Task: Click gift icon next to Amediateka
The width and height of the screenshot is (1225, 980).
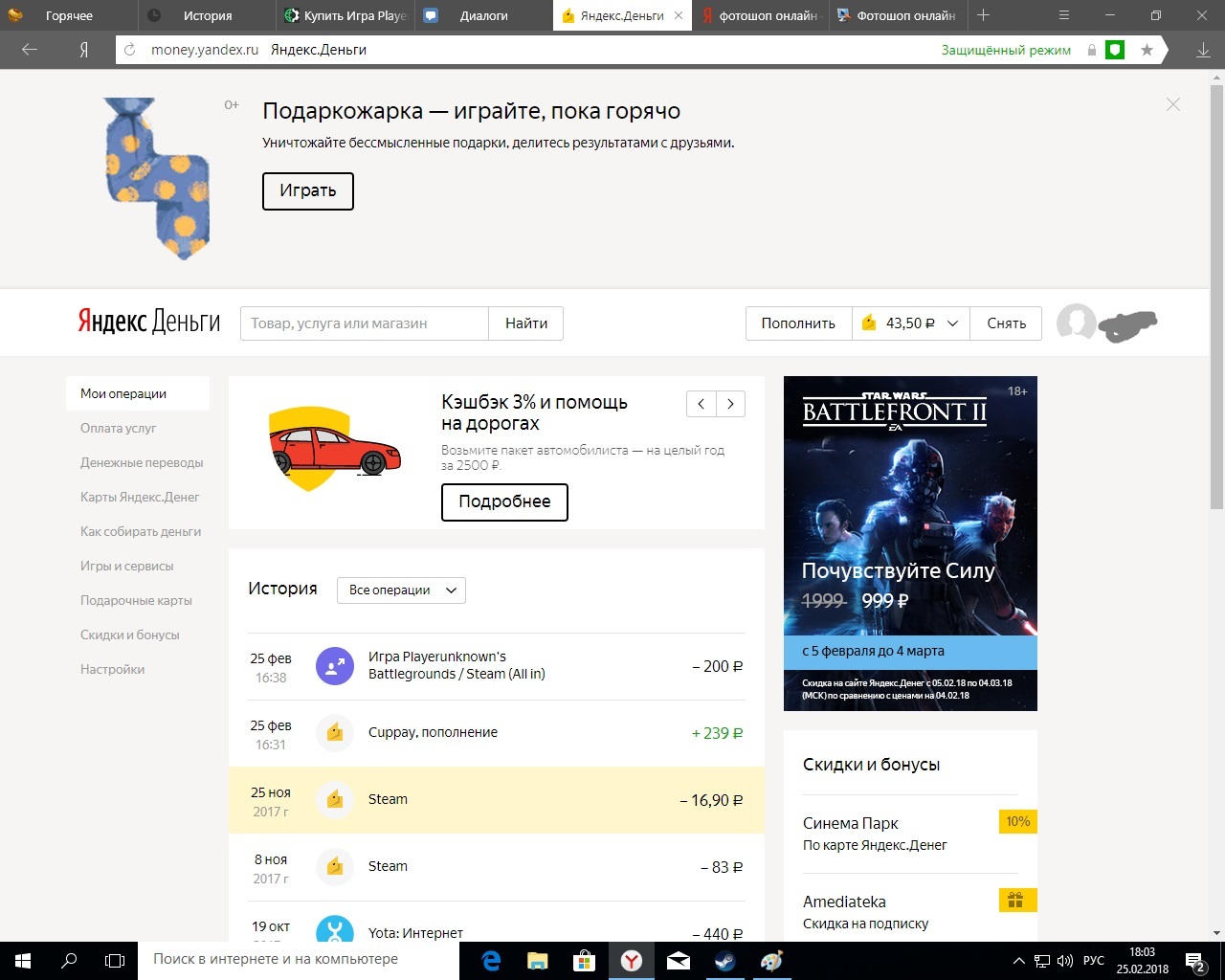Action: (1015, 901)
